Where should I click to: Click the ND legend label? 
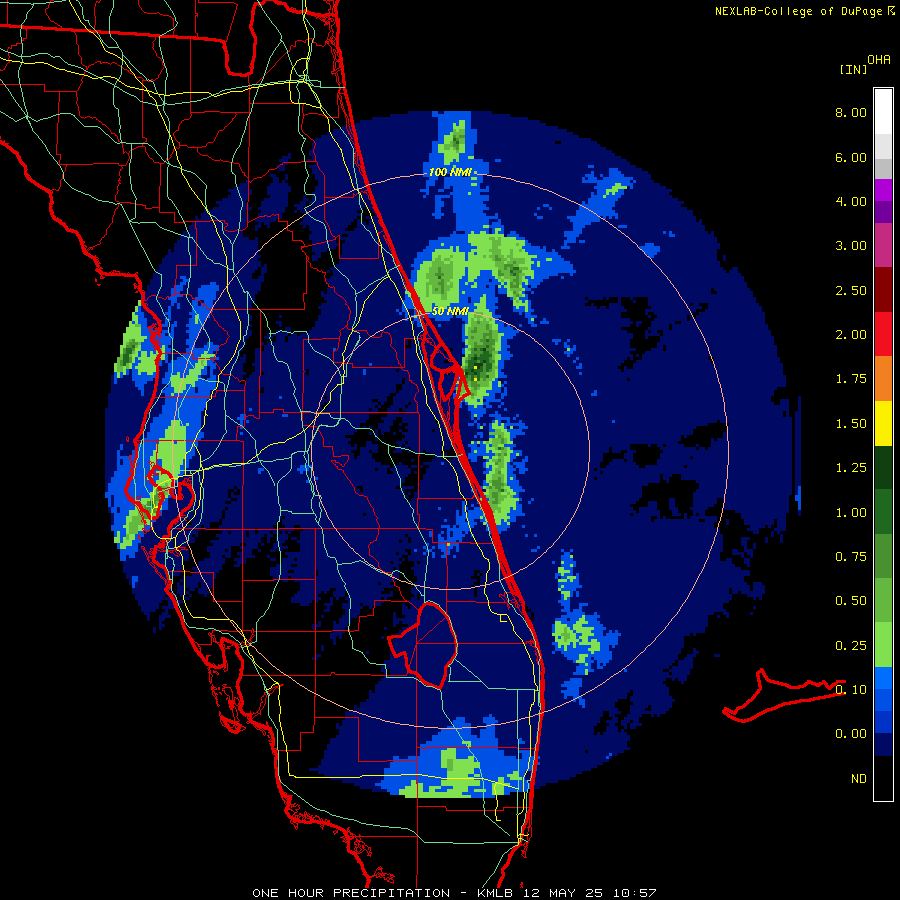click(x=859, y=779)
